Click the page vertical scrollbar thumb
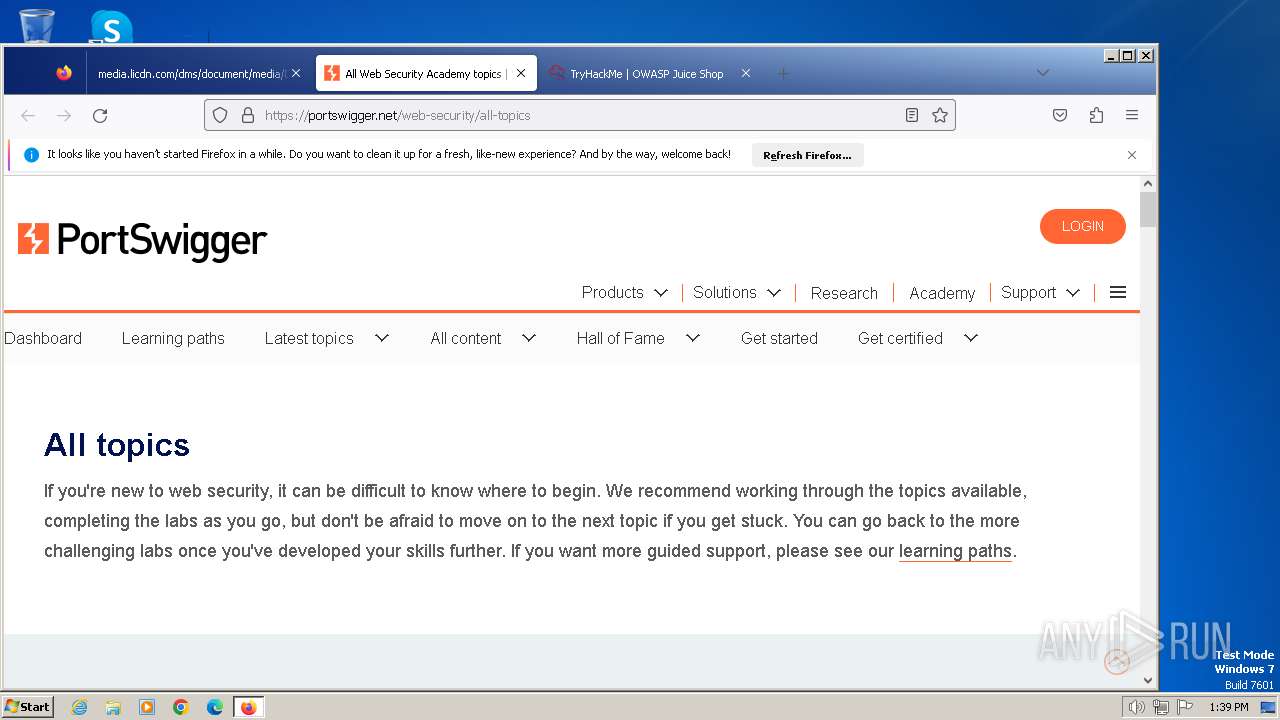The height and width of the screenshot is (720, 1280). (1148, 210)
